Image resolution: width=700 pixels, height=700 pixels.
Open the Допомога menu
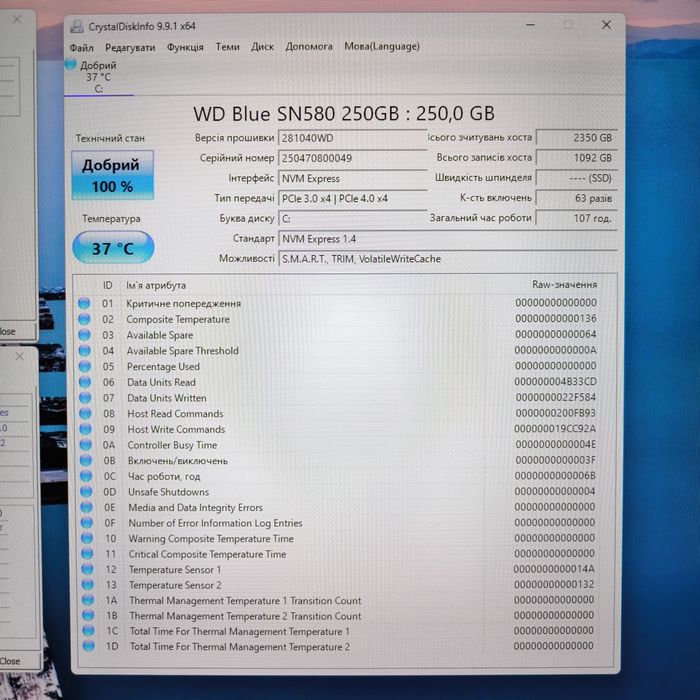pyautogui.click(x=309, y=46)
